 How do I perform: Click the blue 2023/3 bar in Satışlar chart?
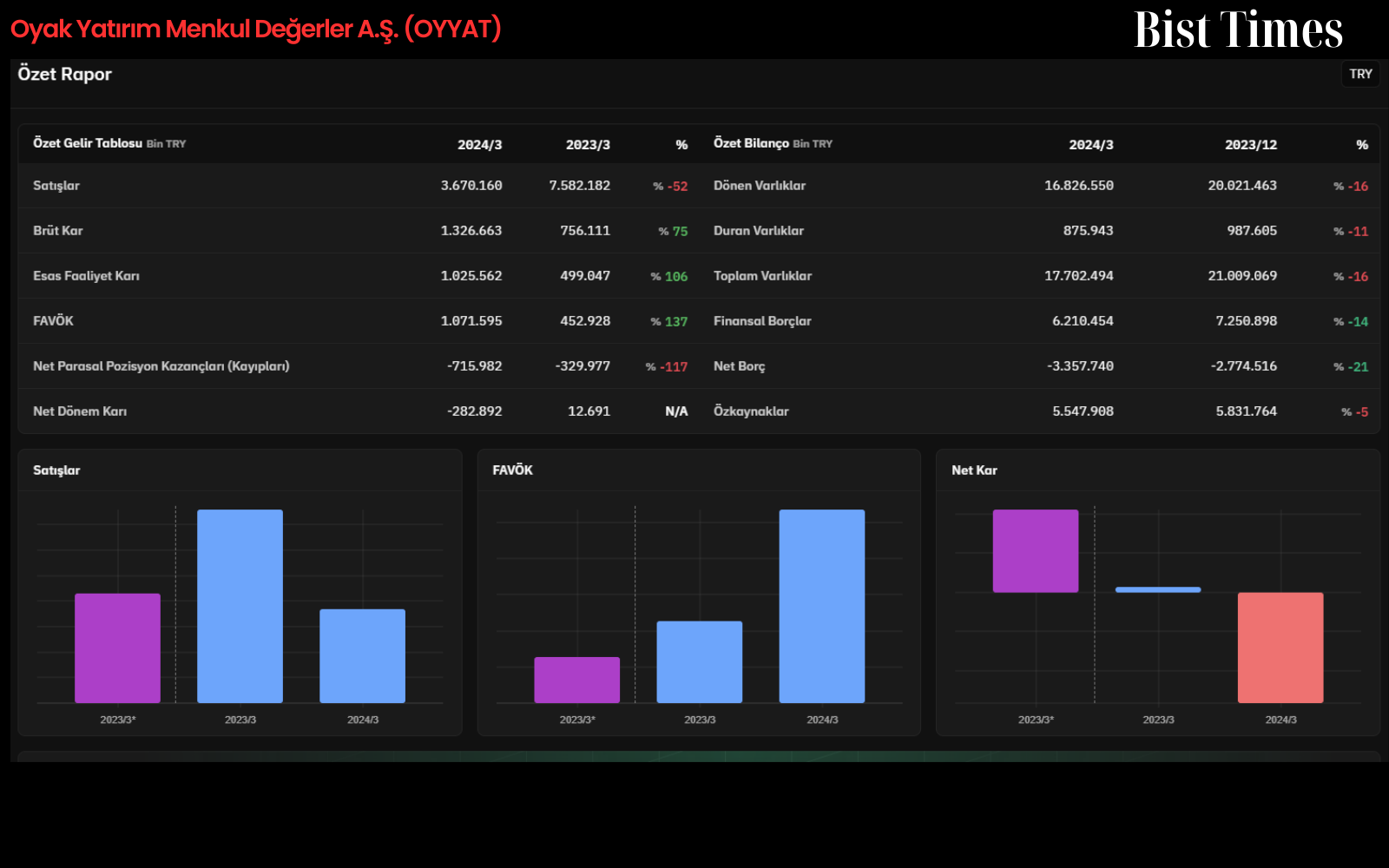(240, 606)
